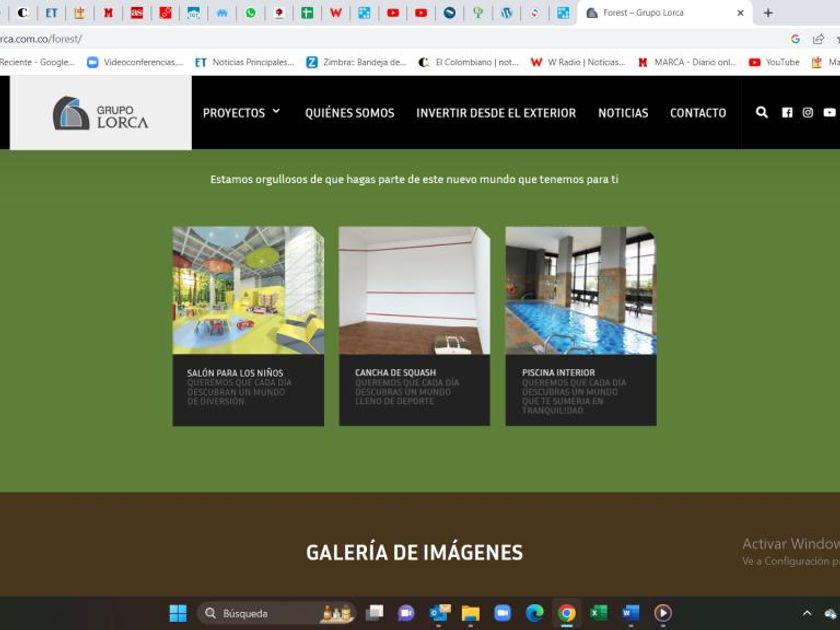The height and width of the screenshot is (630, 840).
Task: Switch to the AS browser tab
Action: coord(137,13)
